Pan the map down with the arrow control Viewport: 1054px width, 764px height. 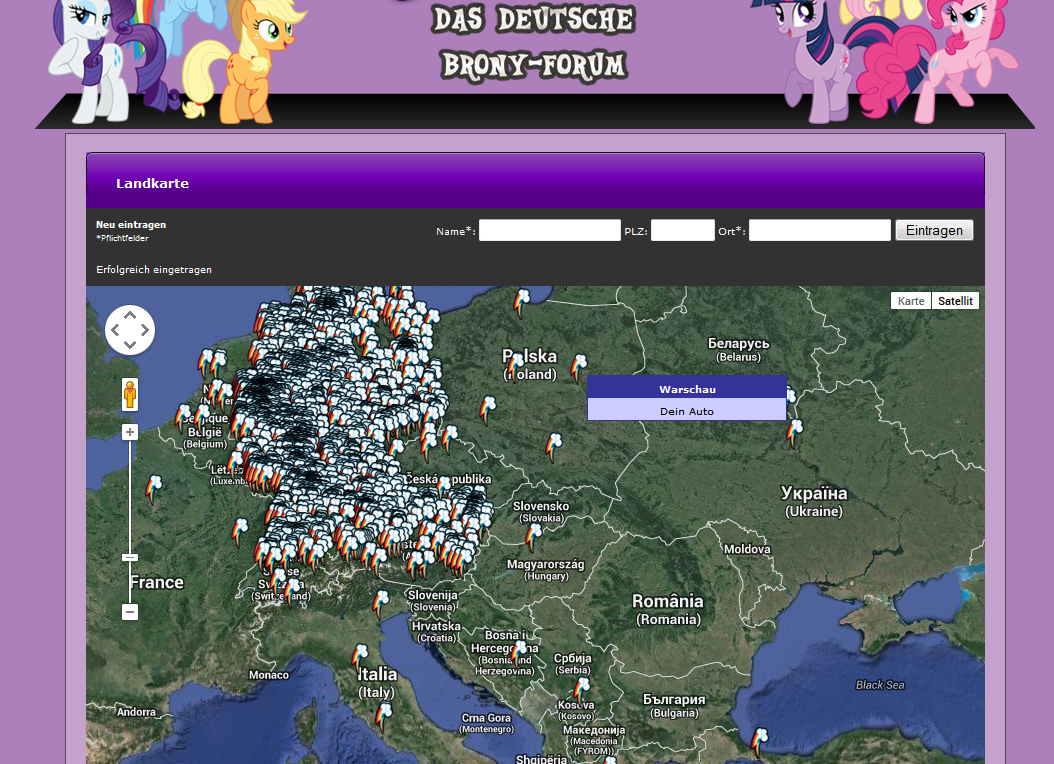tap(130, 345)
